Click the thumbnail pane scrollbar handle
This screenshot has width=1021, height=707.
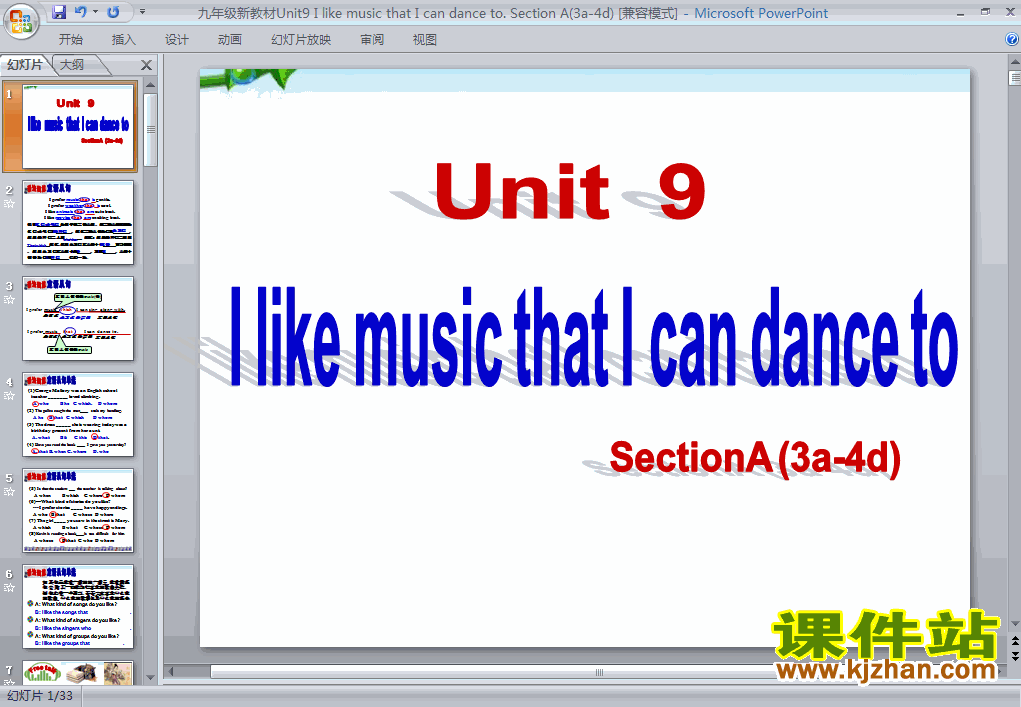150,130
